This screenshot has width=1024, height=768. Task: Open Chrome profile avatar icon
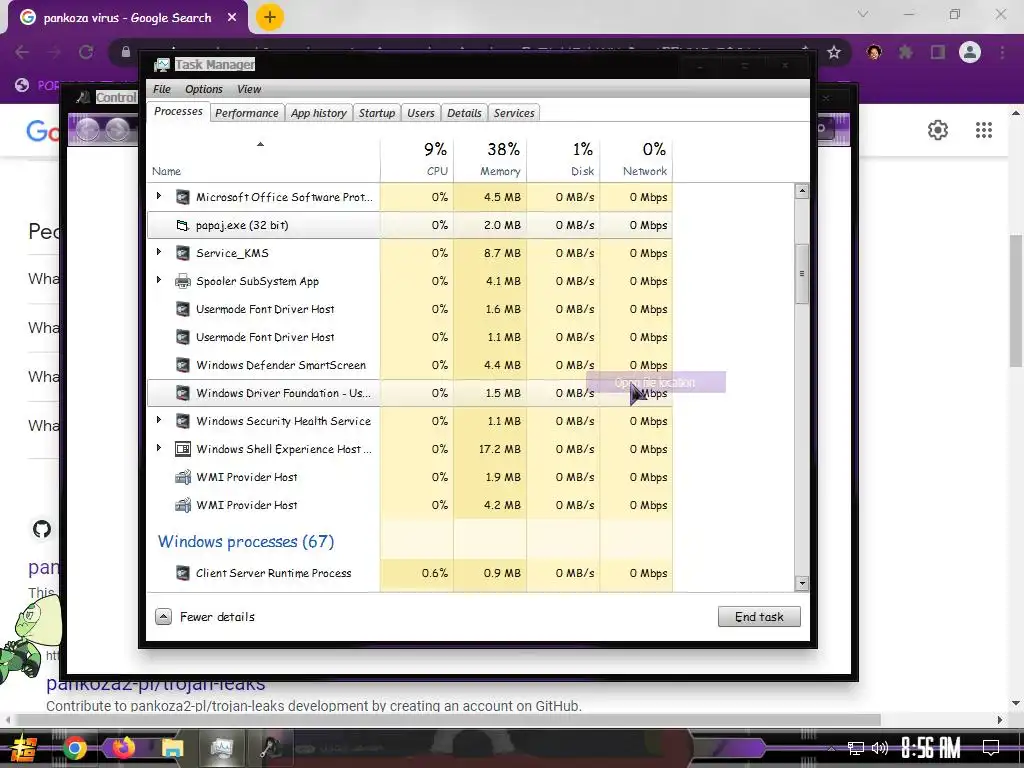click(x=970, y=52)
